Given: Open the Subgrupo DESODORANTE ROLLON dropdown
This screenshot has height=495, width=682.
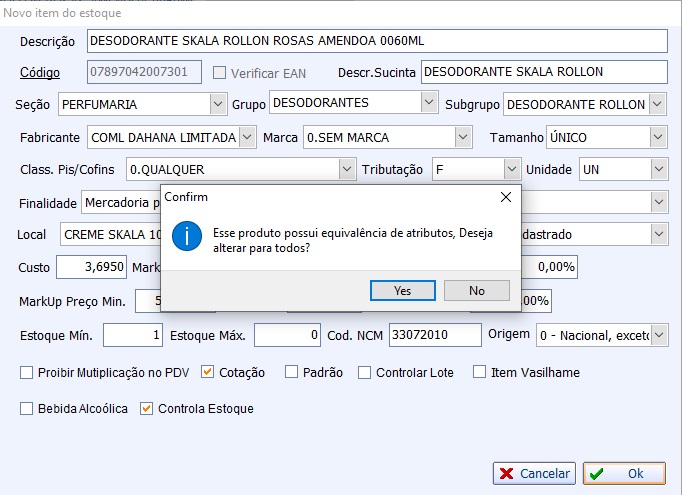Looking at the screenshot, I should coord(657,104).
